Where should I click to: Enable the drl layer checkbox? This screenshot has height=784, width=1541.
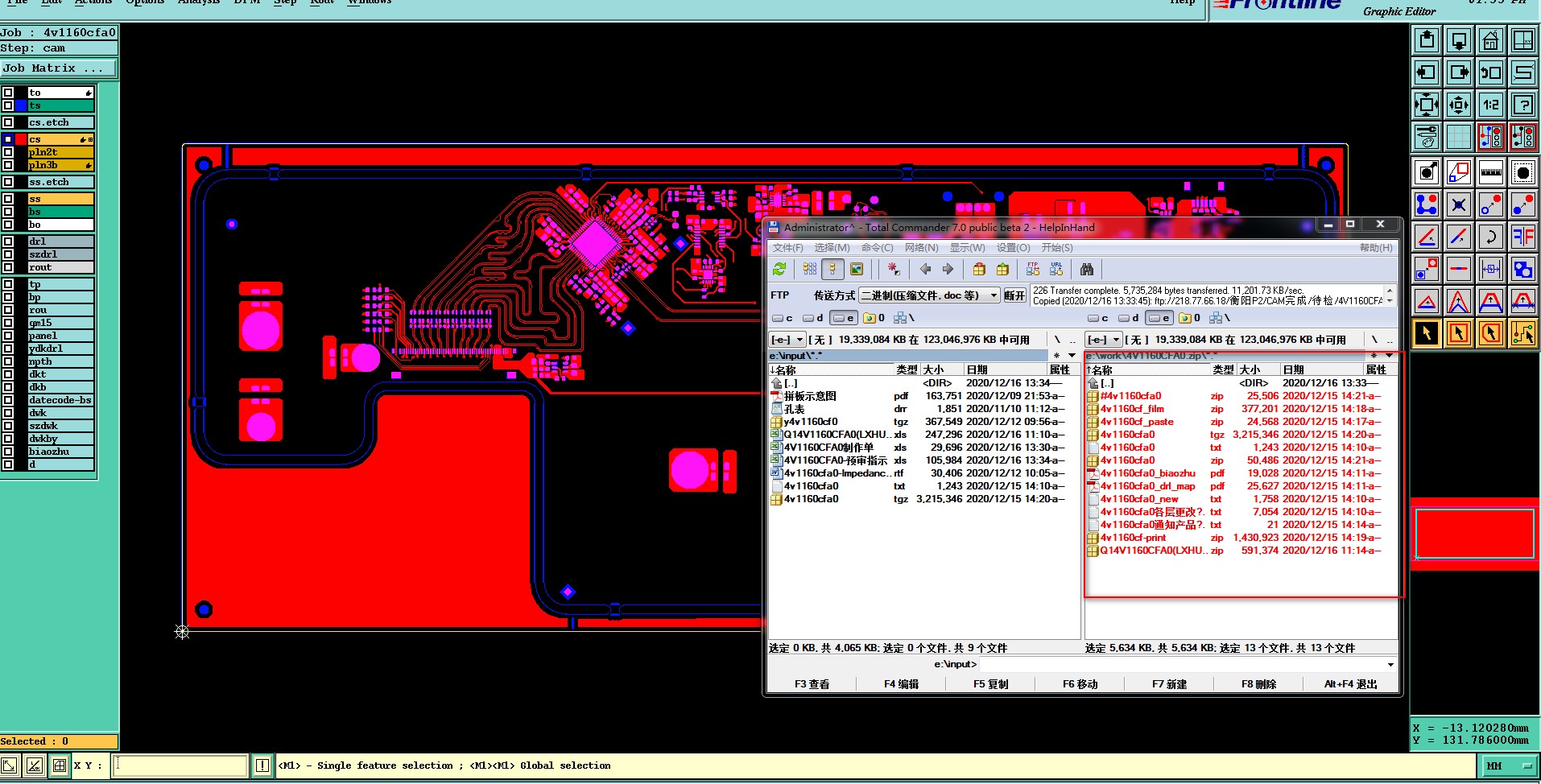8,241
